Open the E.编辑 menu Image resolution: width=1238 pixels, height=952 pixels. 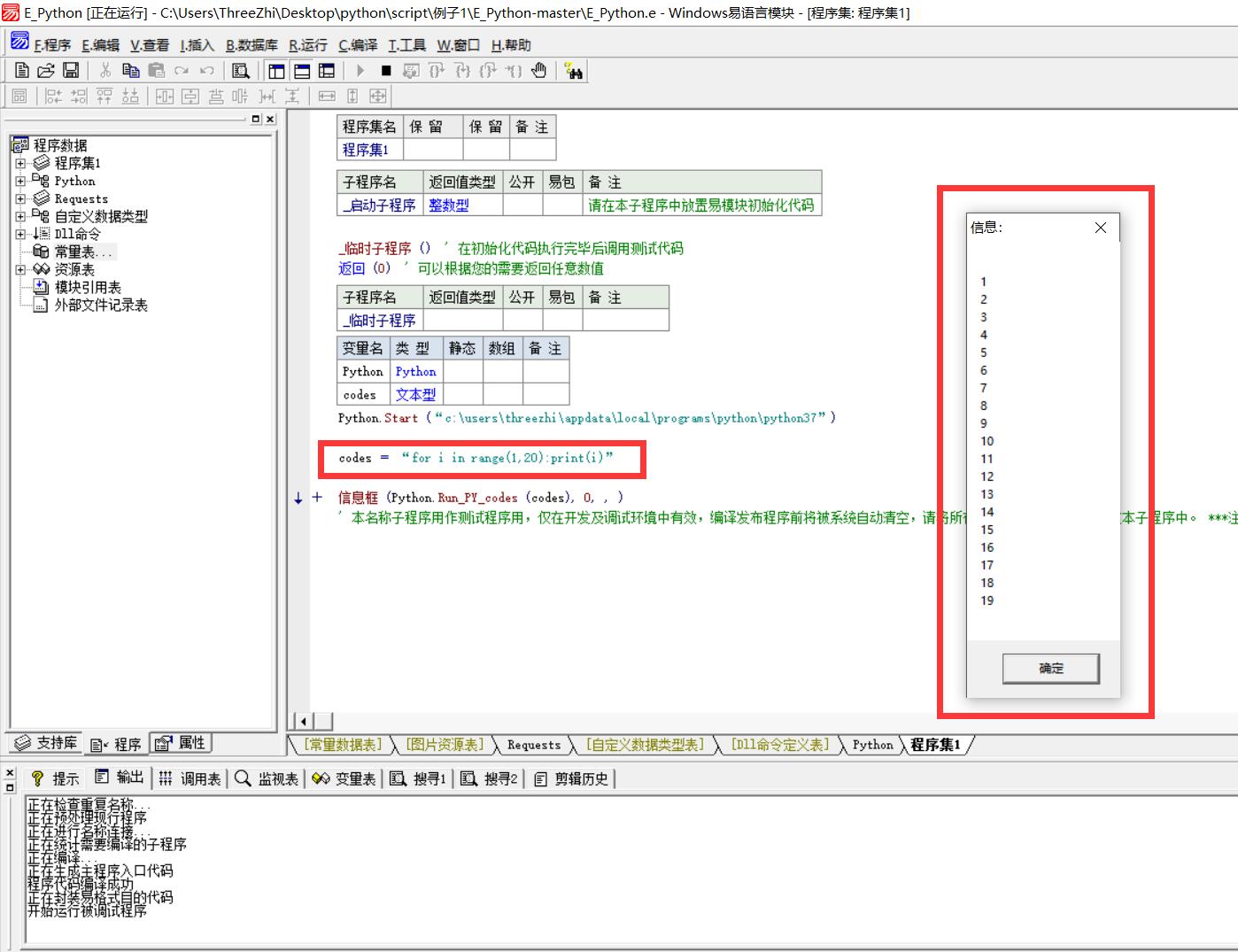pos(100,45)
